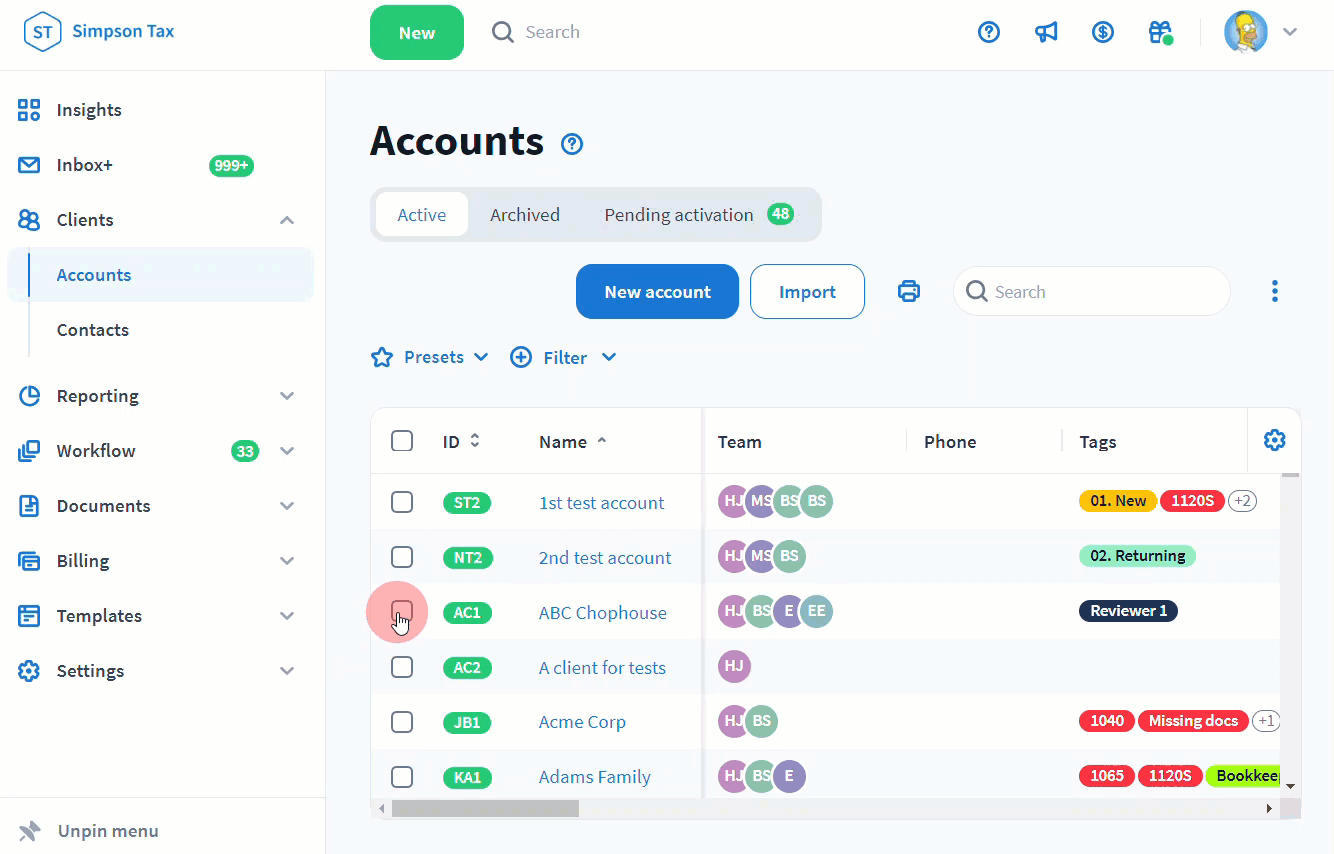Open the Filter dropdown

(x=564, y=357)
